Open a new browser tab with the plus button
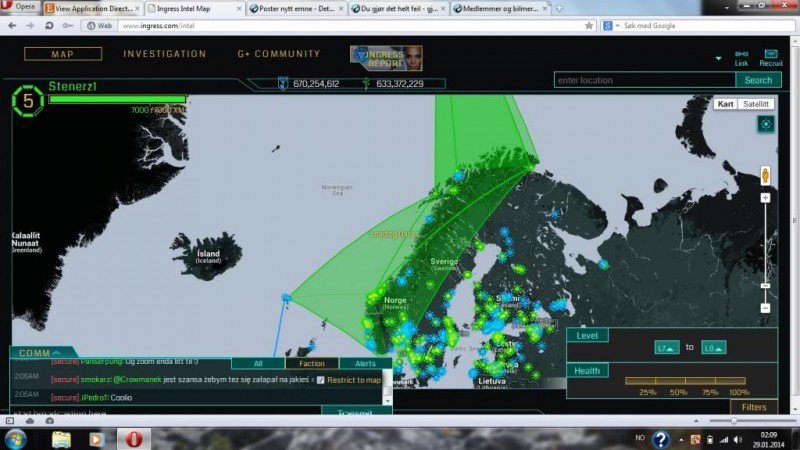This screenshot has height=450, width=800. (x=559, y=9)
